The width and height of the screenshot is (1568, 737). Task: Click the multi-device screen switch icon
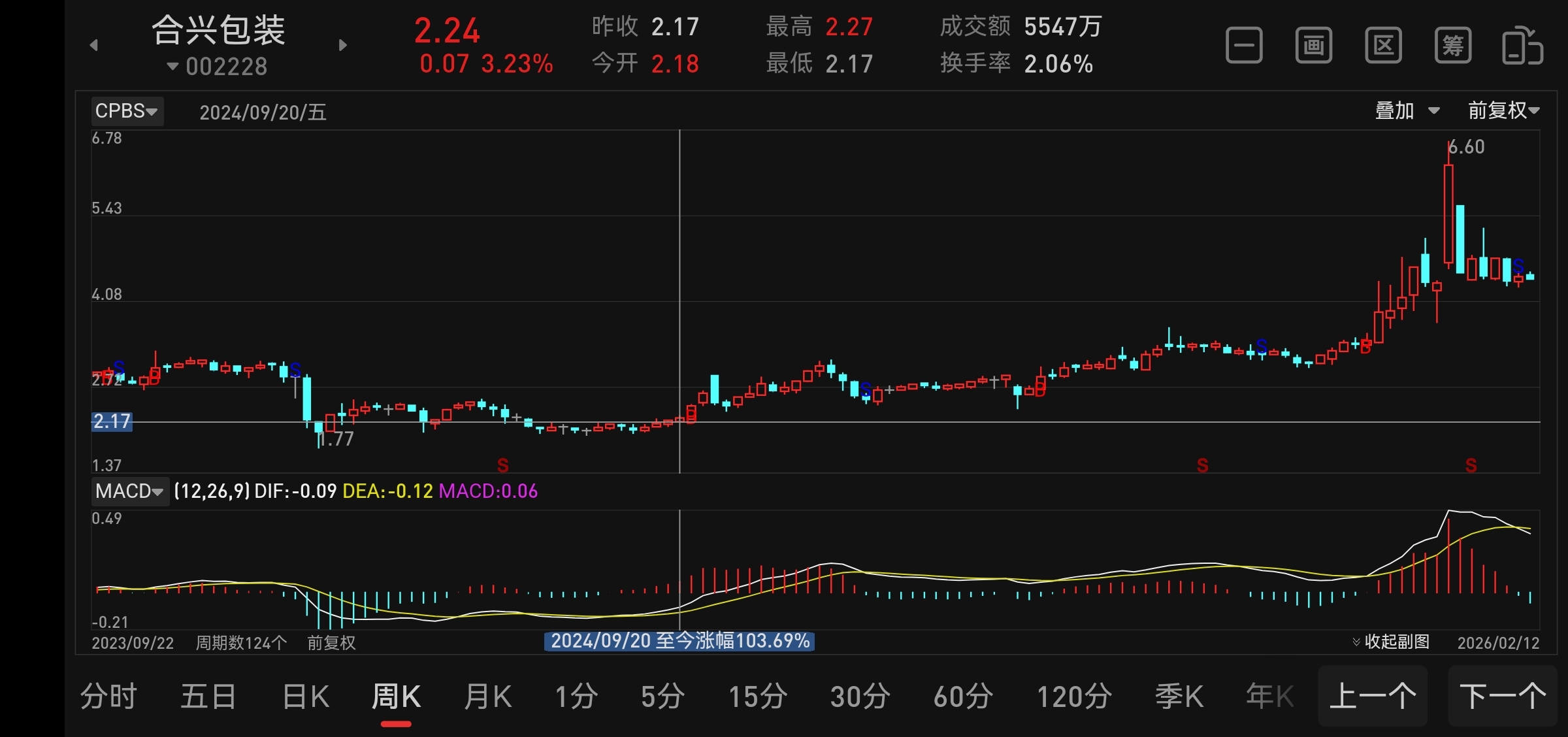pyautogui.click(x=1522, y=46)
